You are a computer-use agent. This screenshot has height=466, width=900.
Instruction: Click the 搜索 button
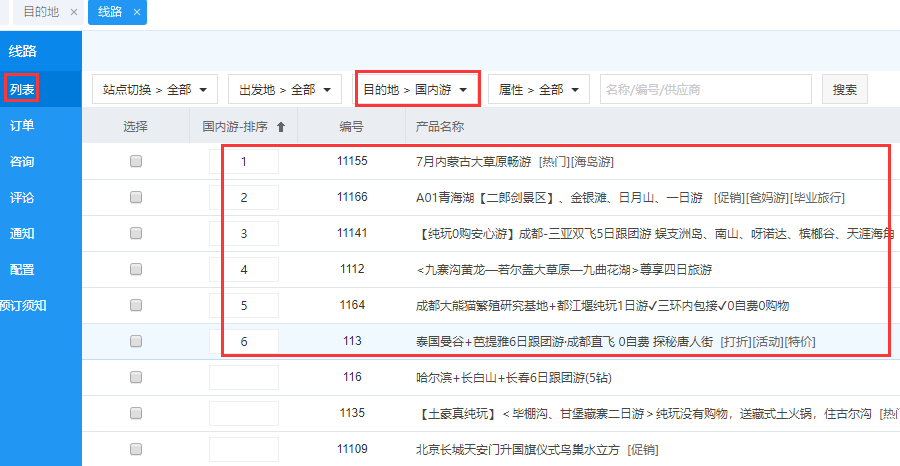844,90
